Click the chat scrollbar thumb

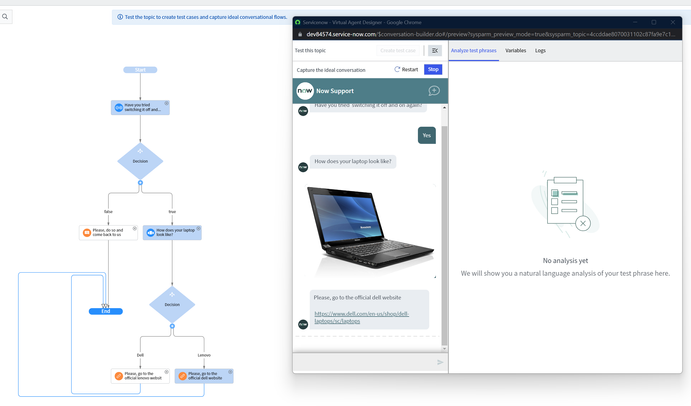tap(444, 236)
